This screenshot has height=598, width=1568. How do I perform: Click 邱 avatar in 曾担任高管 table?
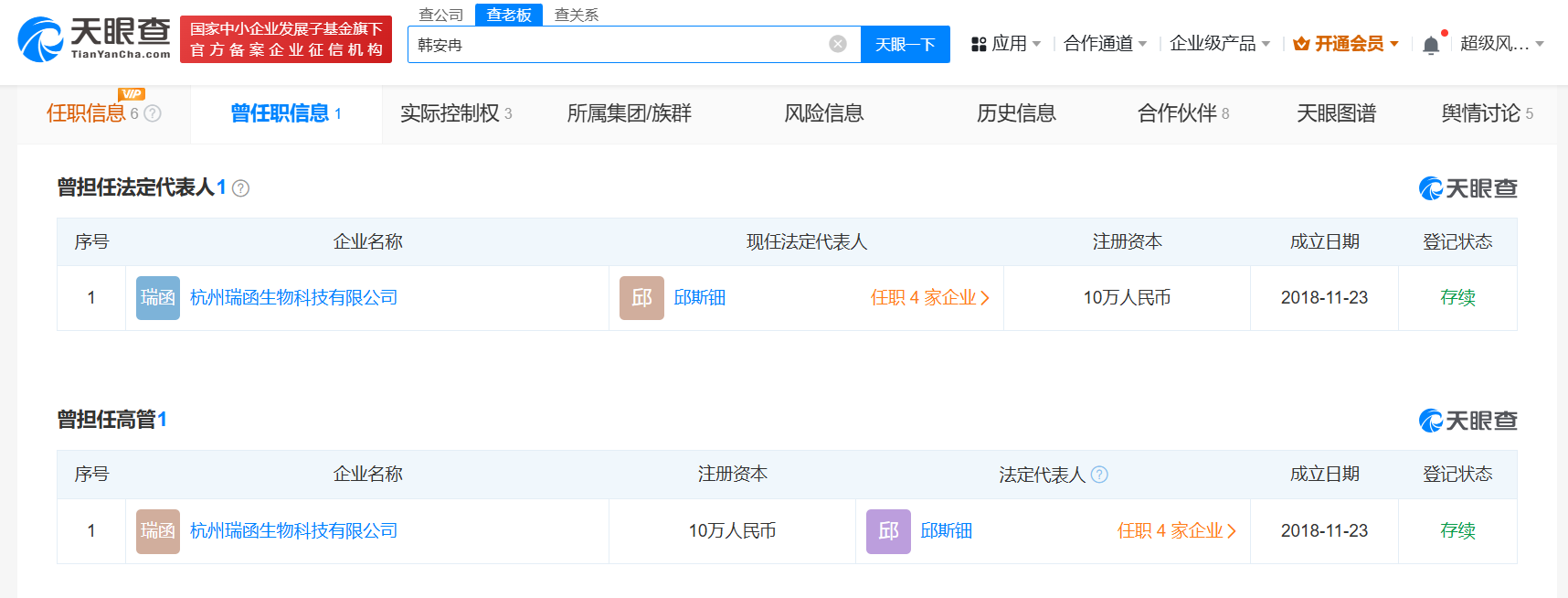888,531
